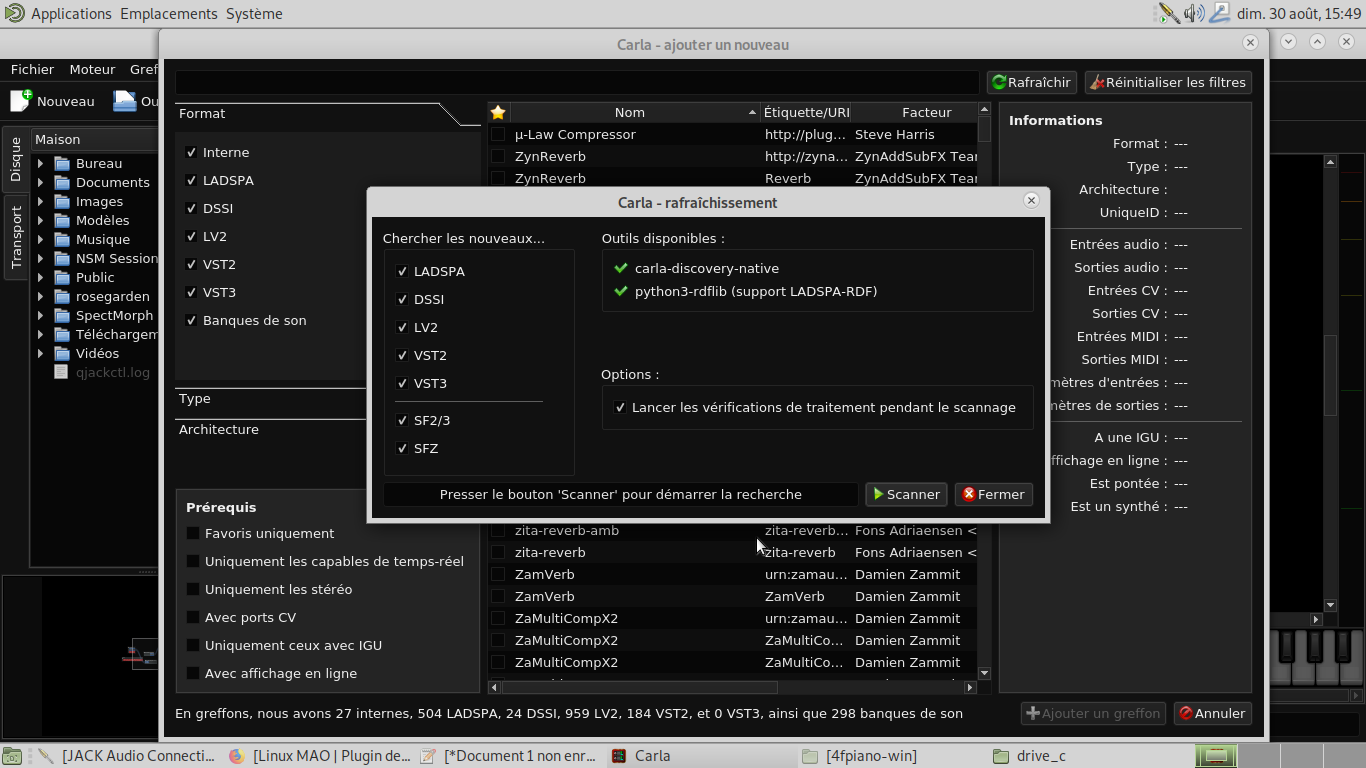Expand the Type filter section
The width and height of the screenshot is (1366, 768).
point(272,398)
